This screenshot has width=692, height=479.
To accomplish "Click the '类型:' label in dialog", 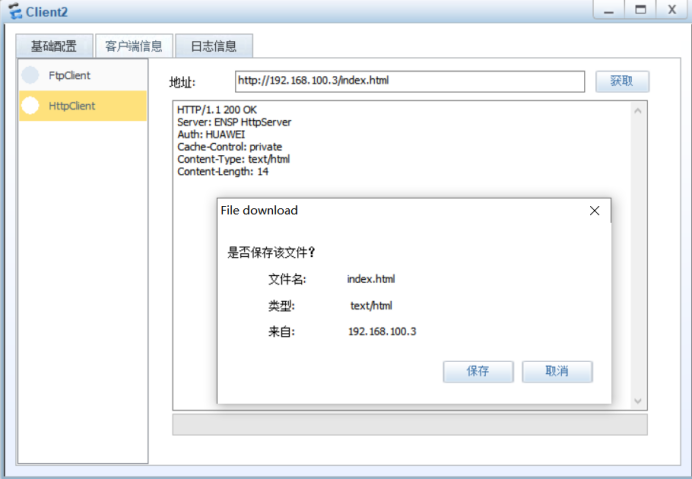I will [x=282, y=306].
